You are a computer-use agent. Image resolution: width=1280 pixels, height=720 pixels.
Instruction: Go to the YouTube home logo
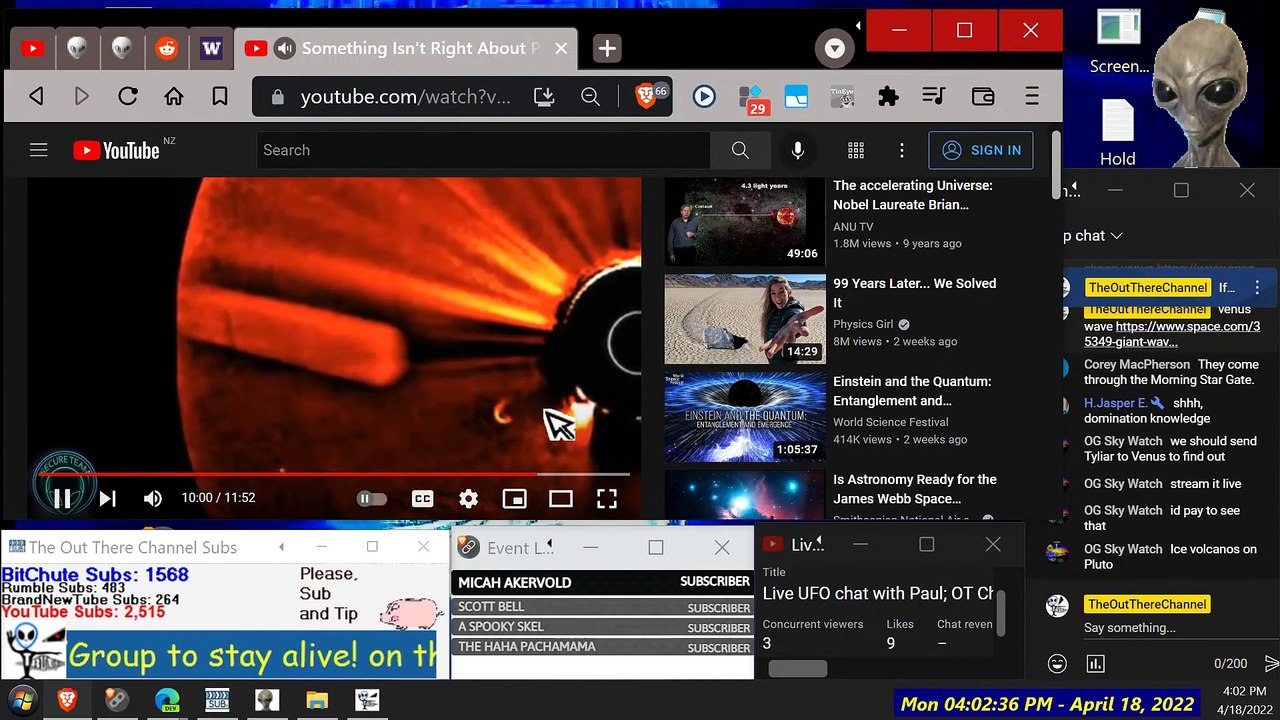[x=116, y=150]
